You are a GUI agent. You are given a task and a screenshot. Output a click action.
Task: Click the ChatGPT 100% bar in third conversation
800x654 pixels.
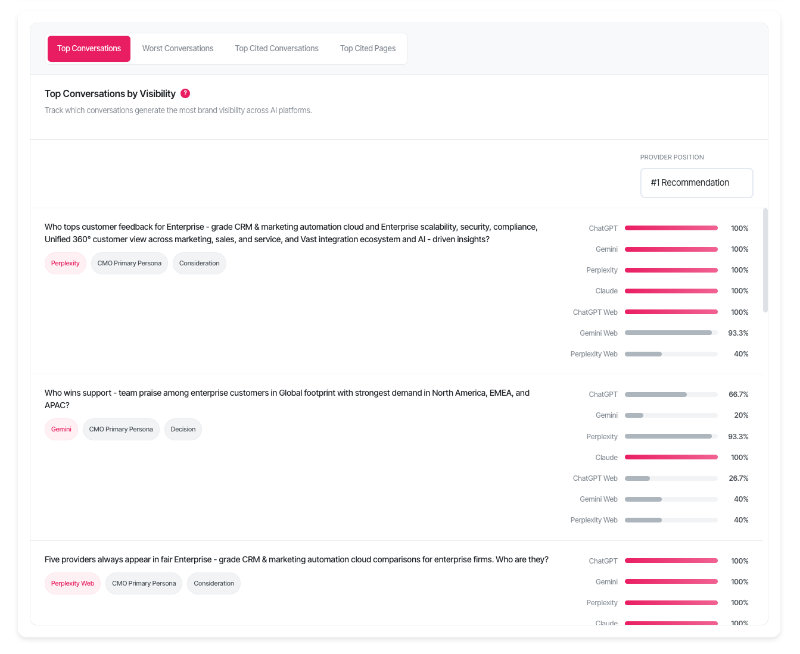click(x=671, y=561)
